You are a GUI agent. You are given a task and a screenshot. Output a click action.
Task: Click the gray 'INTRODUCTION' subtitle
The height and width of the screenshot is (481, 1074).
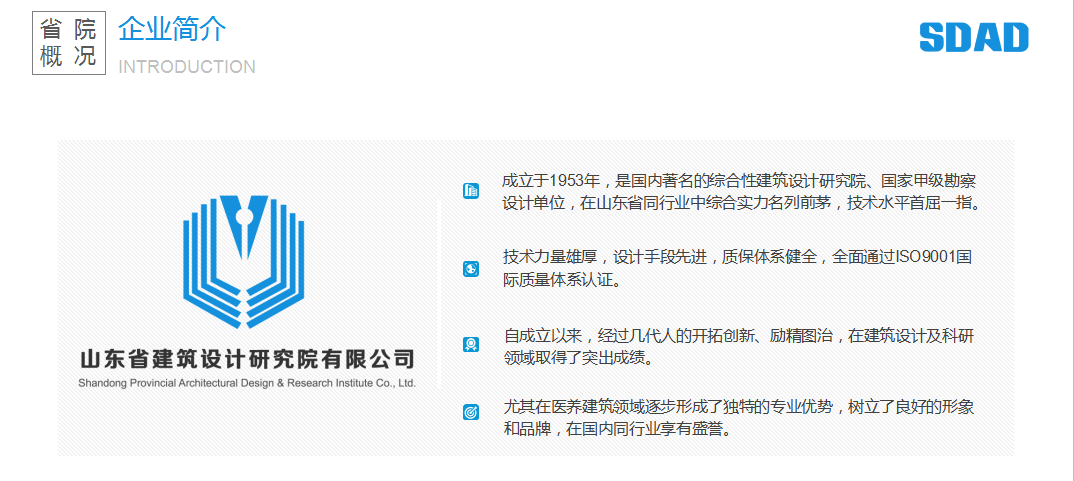187,66
